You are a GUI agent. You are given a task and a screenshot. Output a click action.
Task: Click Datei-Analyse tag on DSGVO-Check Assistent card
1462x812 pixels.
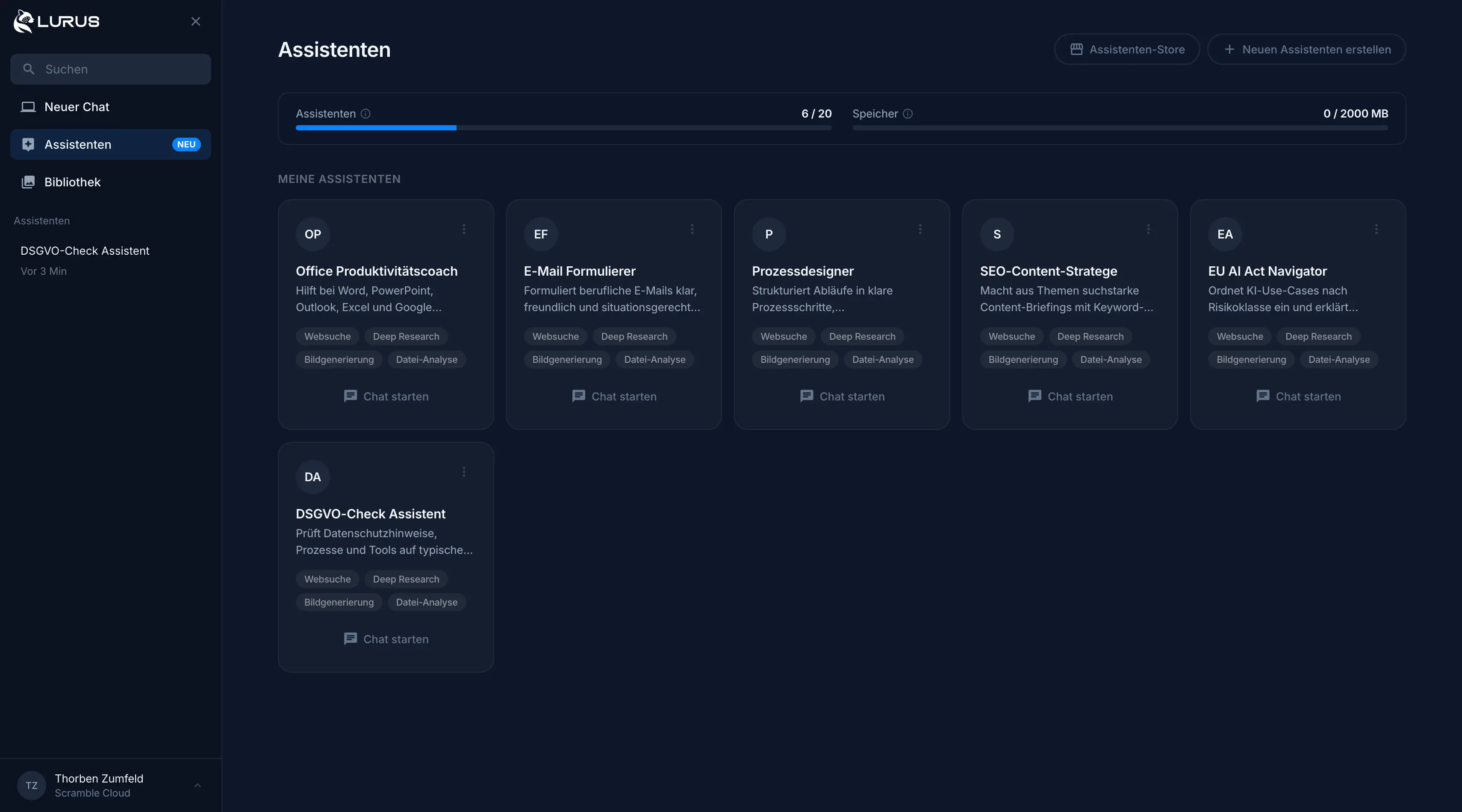click(x=427, y=602)
